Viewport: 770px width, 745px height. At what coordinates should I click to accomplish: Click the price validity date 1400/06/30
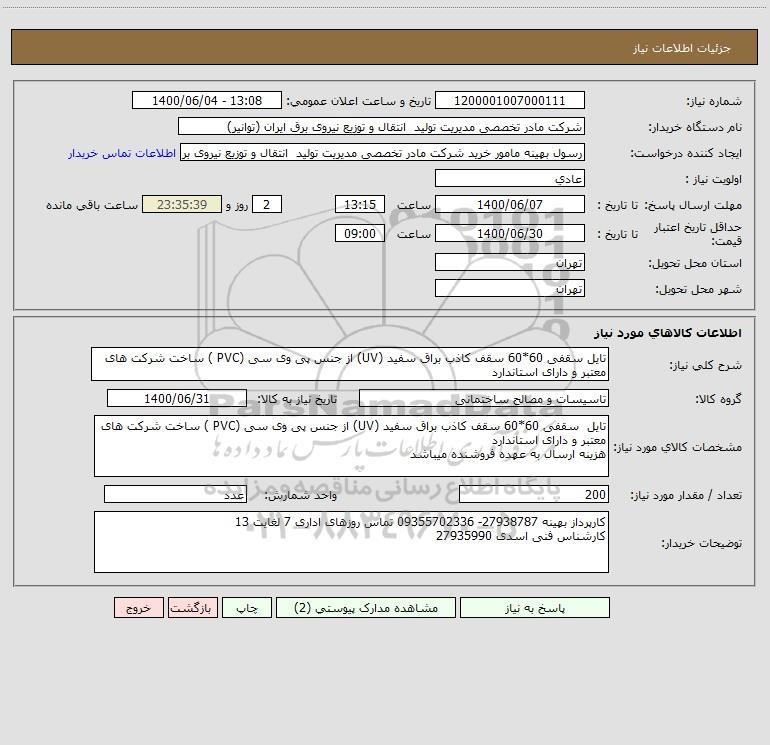coord(510,234)
